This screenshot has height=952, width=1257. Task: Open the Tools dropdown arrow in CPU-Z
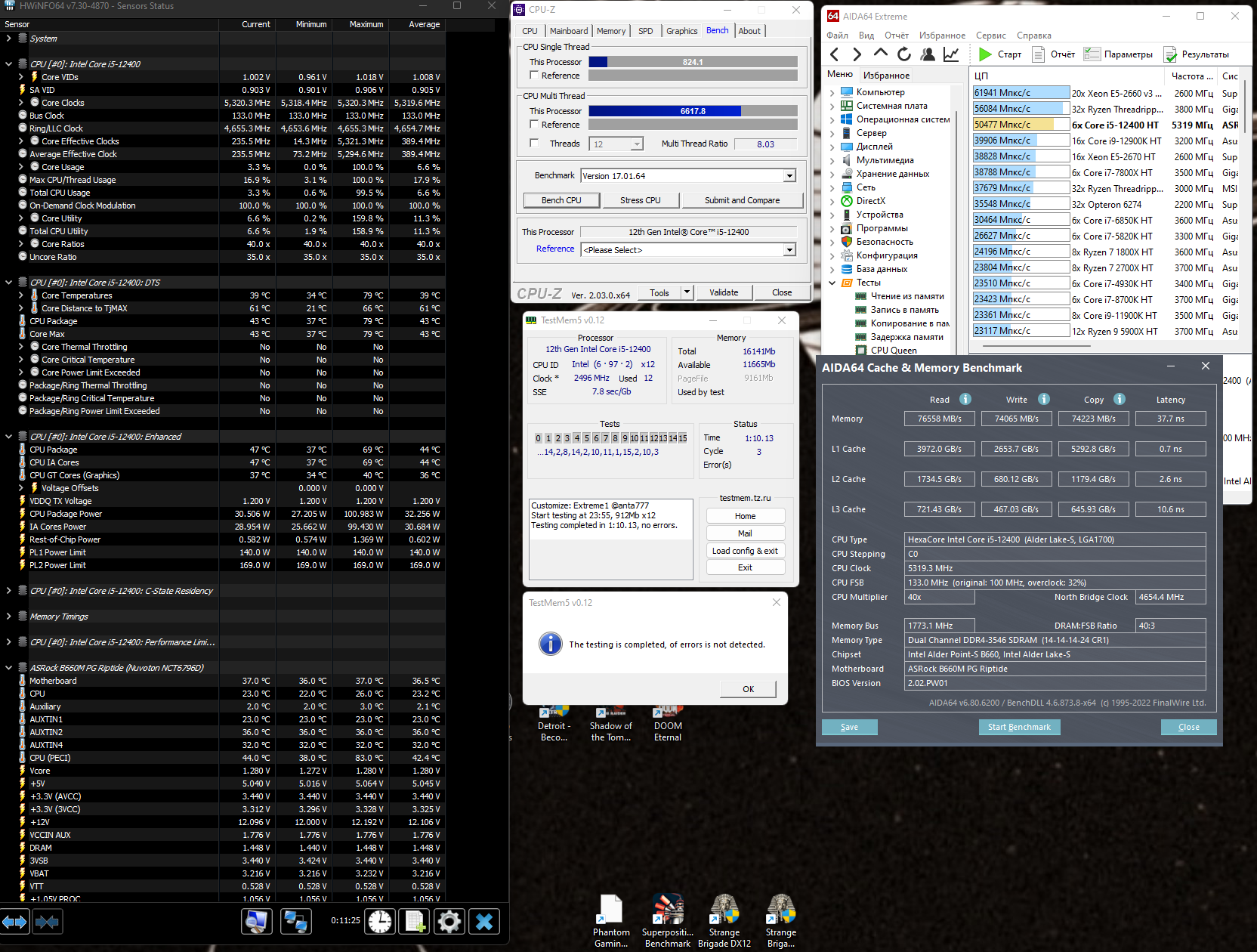(687, 292)
